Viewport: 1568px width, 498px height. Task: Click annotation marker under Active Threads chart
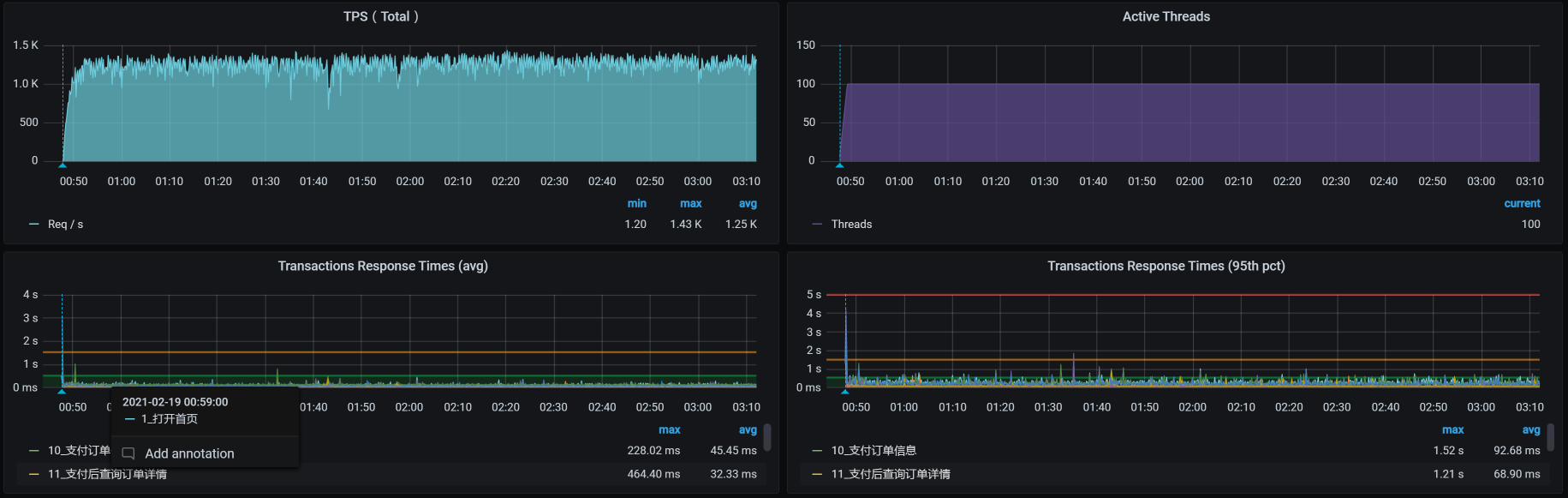pyautogui.click(x=839, y=165)
